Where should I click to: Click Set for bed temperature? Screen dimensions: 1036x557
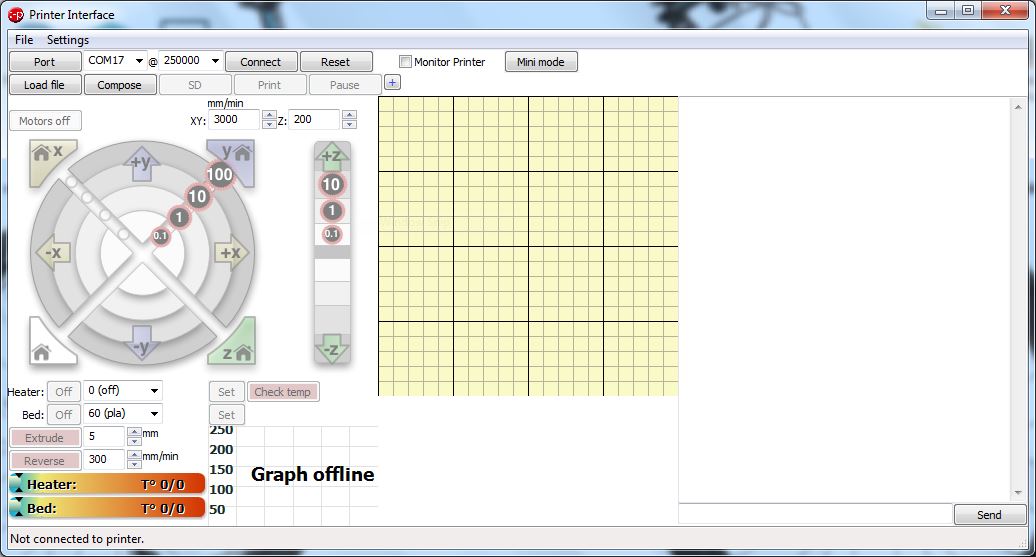(x=227, y=415)
